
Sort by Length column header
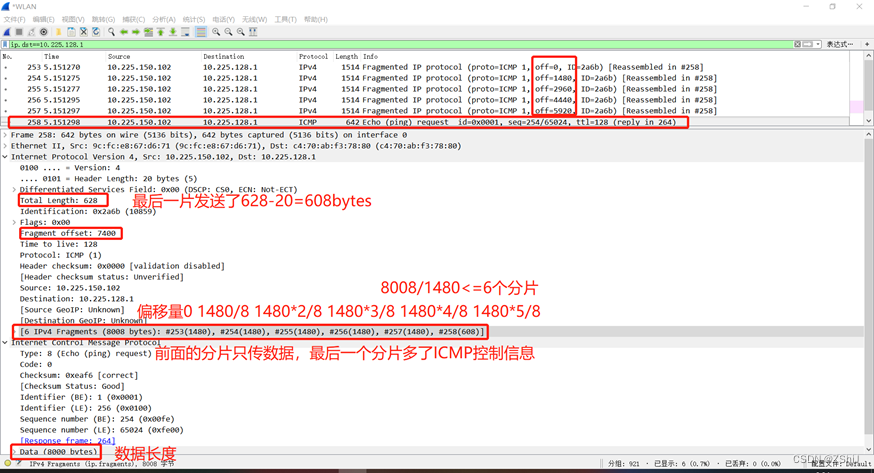346,56
